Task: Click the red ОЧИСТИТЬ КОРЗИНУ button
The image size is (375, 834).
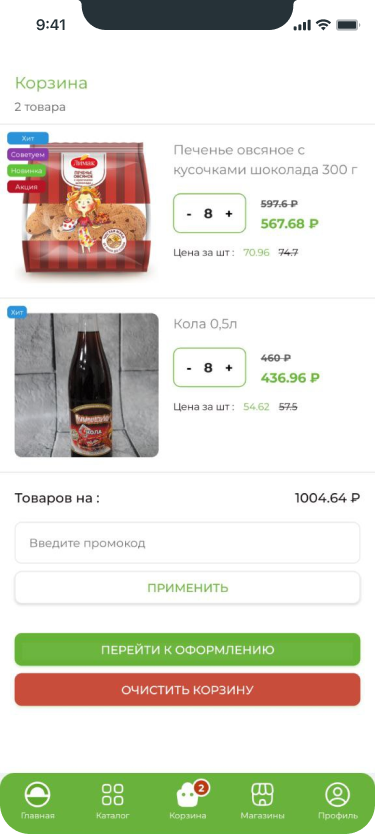Action: [x=187, y=690]
